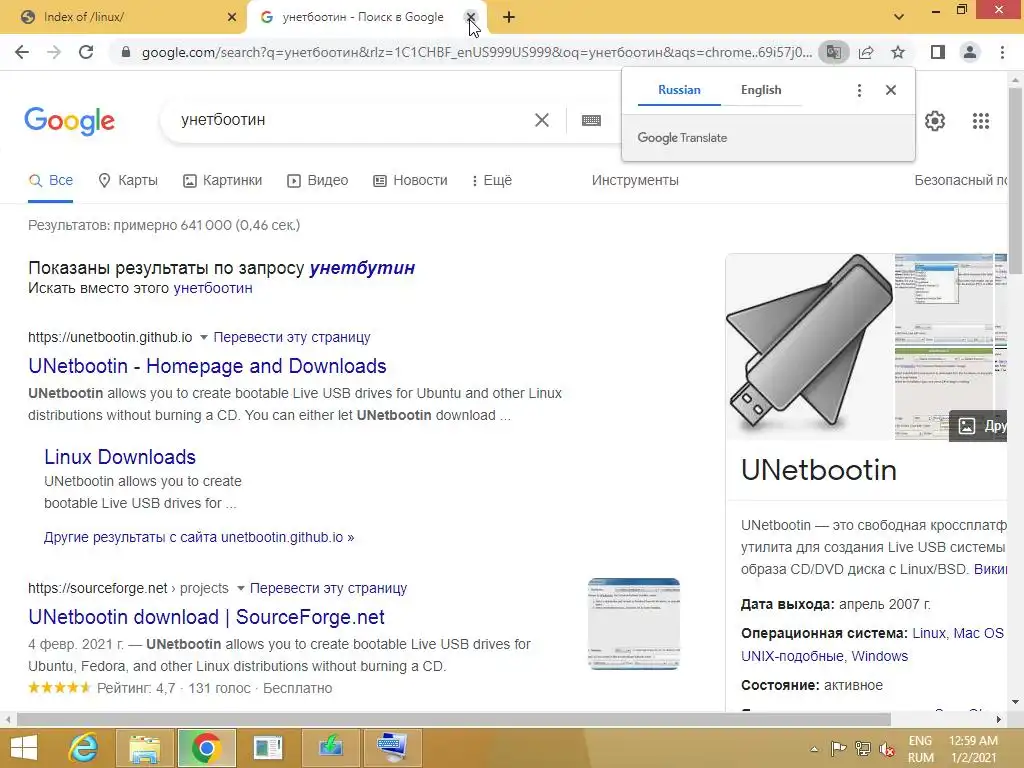Click the Chrome taskbar icon
This screenshot has width=1024, height=768.
coord(206,748)
